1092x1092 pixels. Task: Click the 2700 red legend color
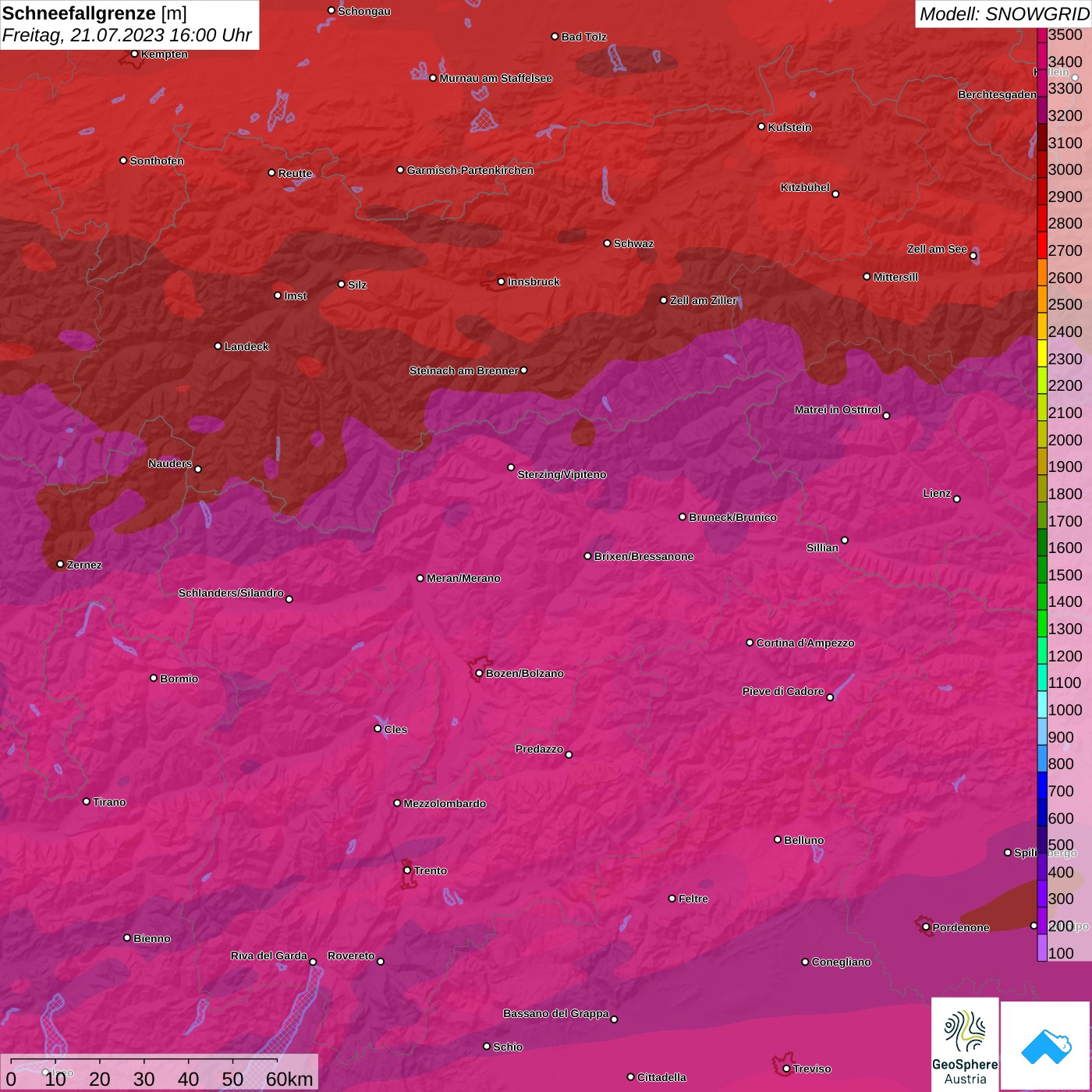point(1042,245)
